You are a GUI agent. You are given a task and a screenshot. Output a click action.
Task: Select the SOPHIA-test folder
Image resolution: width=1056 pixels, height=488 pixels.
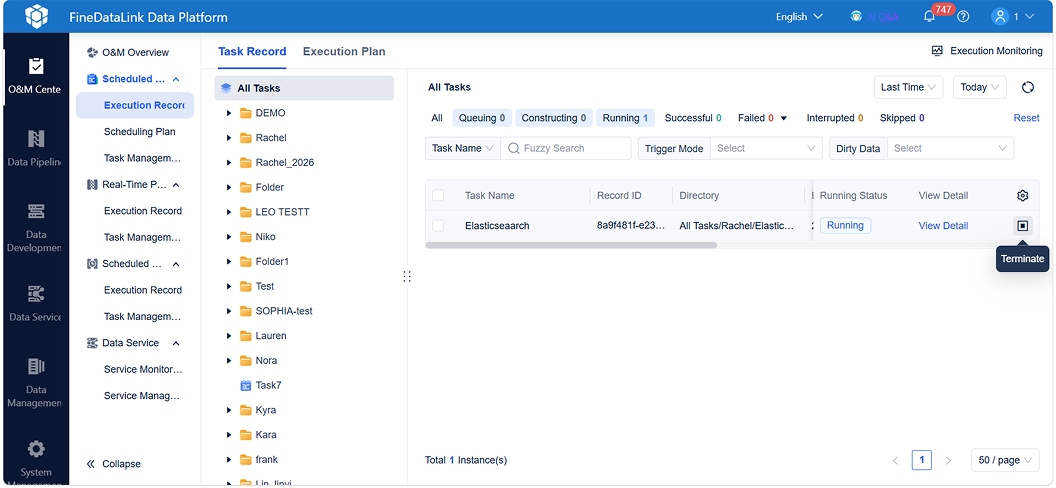(284, 312)
